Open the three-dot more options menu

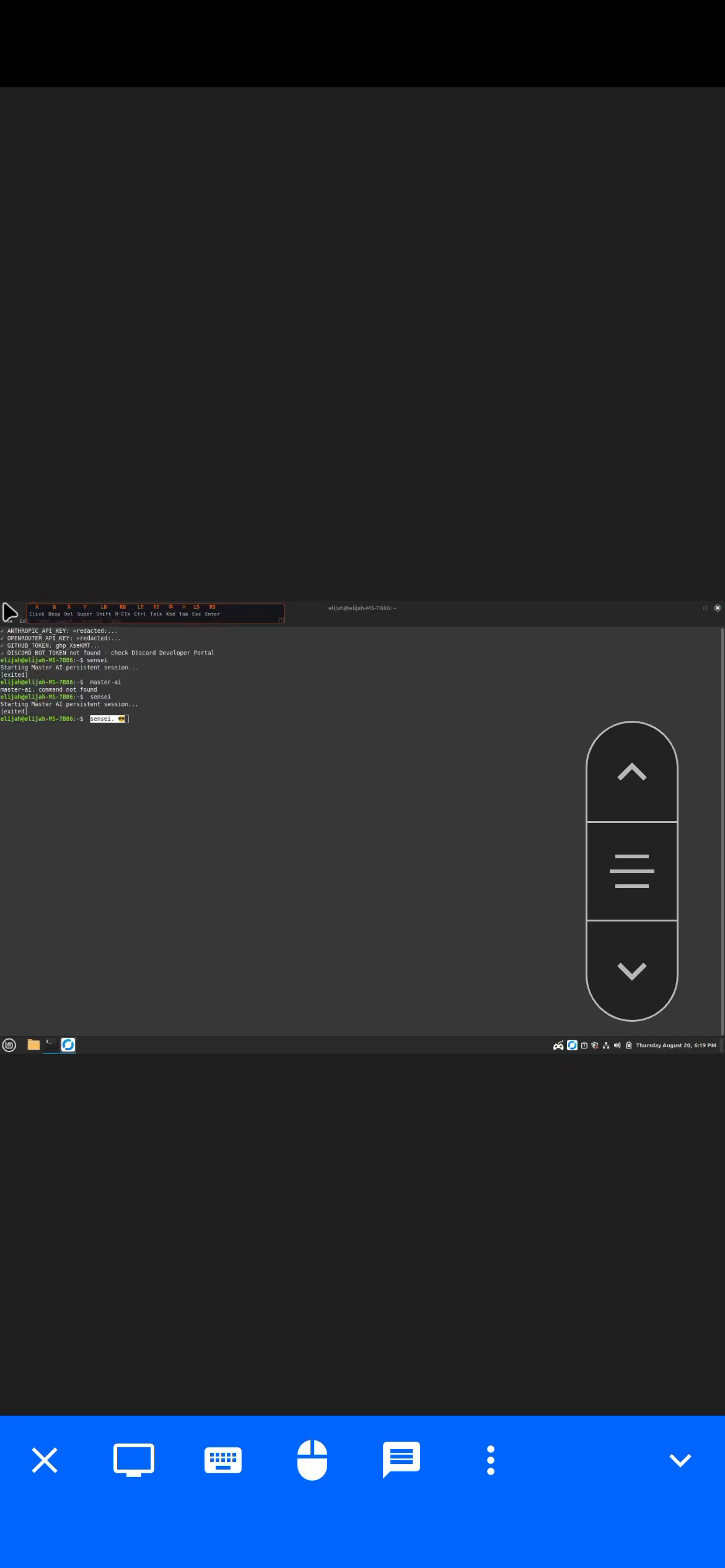click(491, 1460)
